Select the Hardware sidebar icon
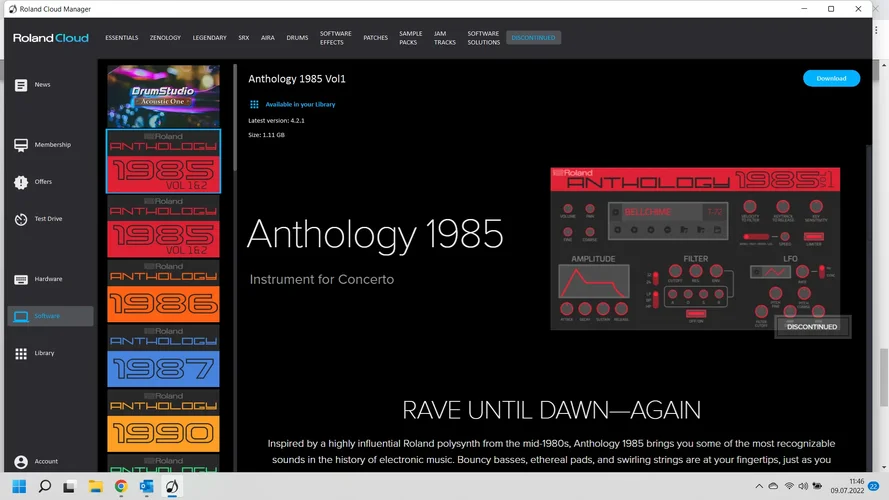 [x=21, y=279]
